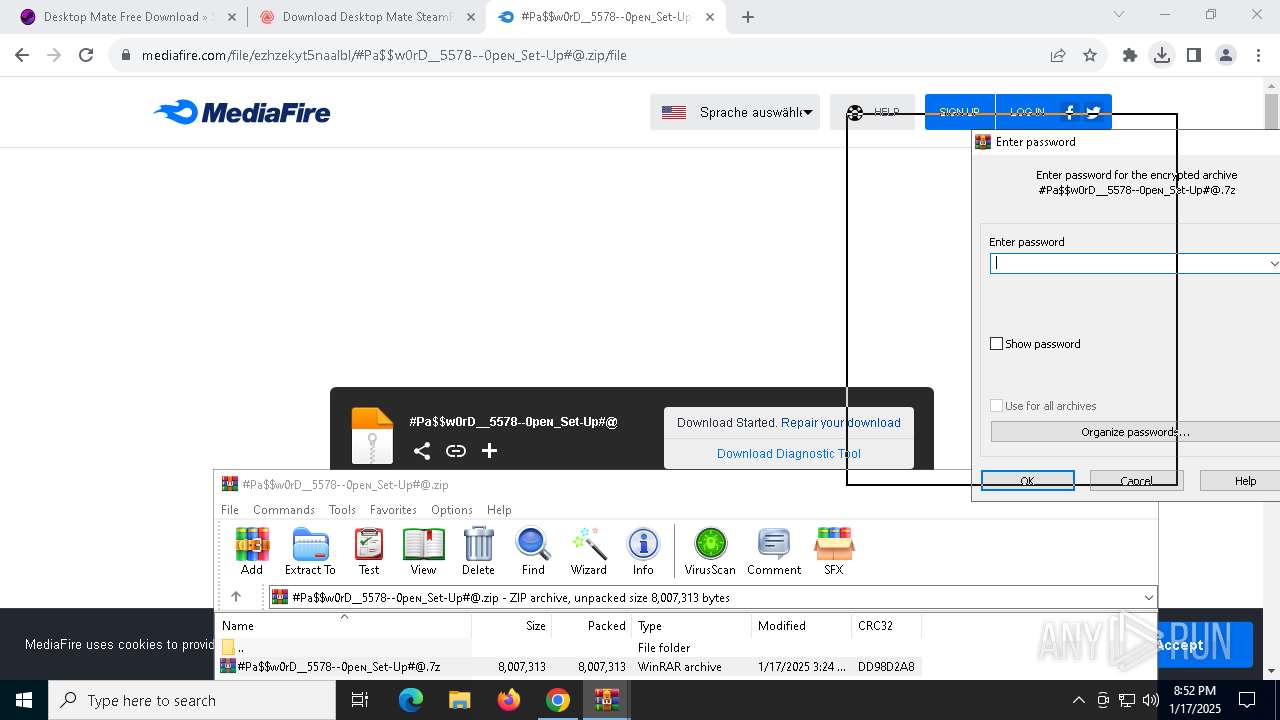
Task: Expand the WinRAR address path dropdown
Action: click(x=1148, y=597)
